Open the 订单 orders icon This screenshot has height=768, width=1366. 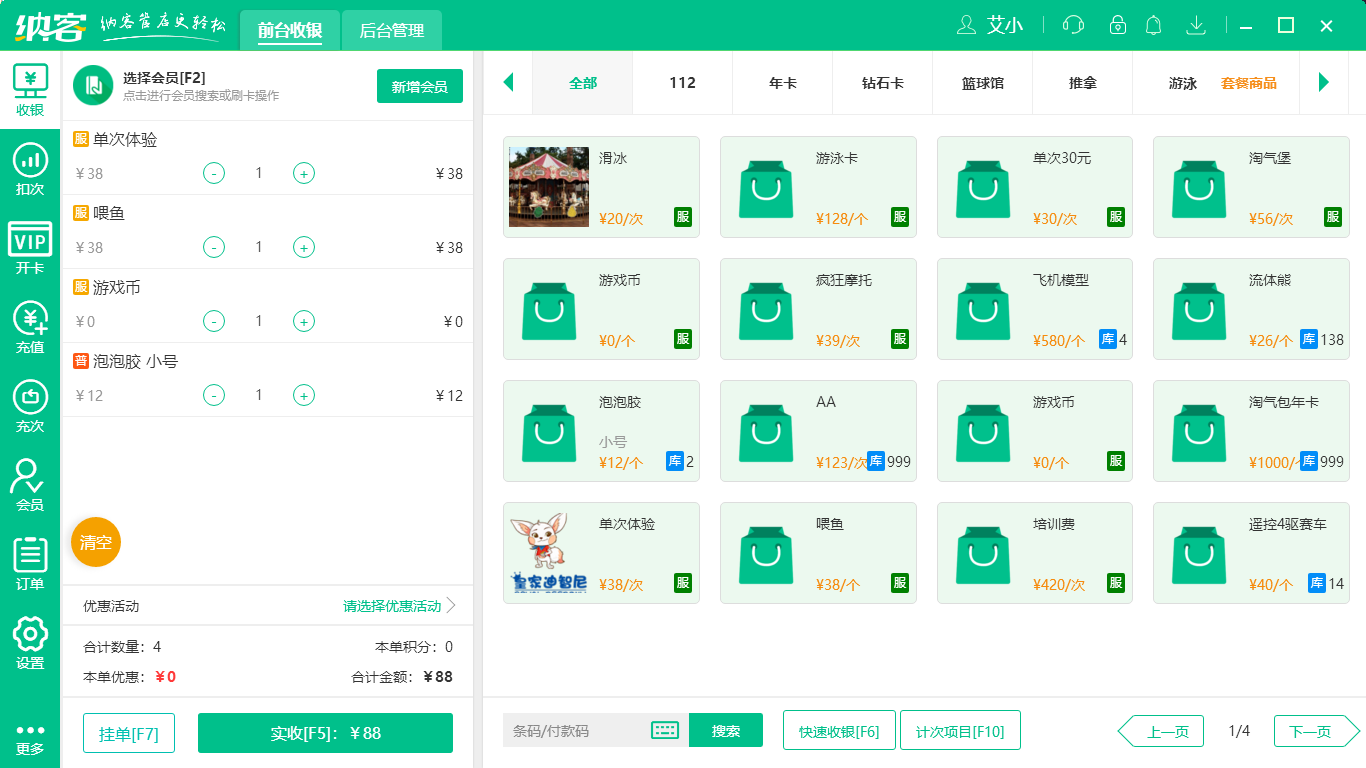coord(30,555)
